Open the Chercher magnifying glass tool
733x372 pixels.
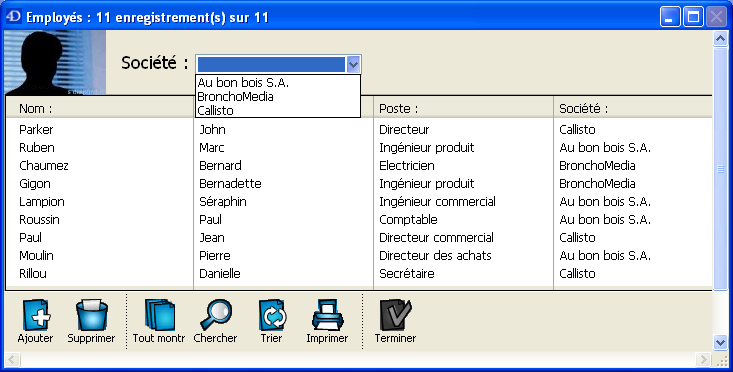(216, 315)
